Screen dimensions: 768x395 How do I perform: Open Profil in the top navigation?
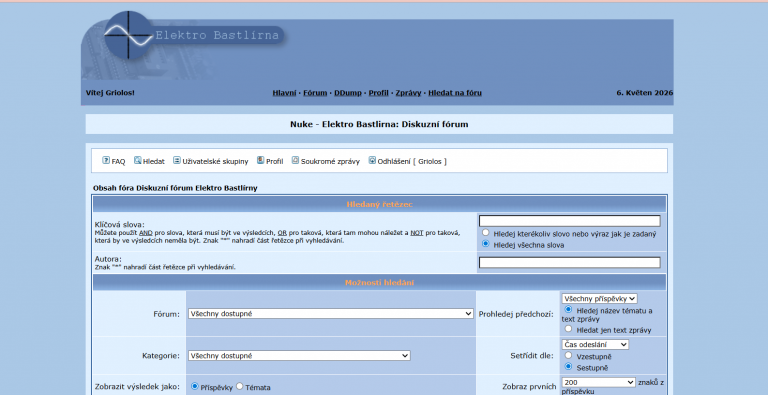(x=379, y=93)
